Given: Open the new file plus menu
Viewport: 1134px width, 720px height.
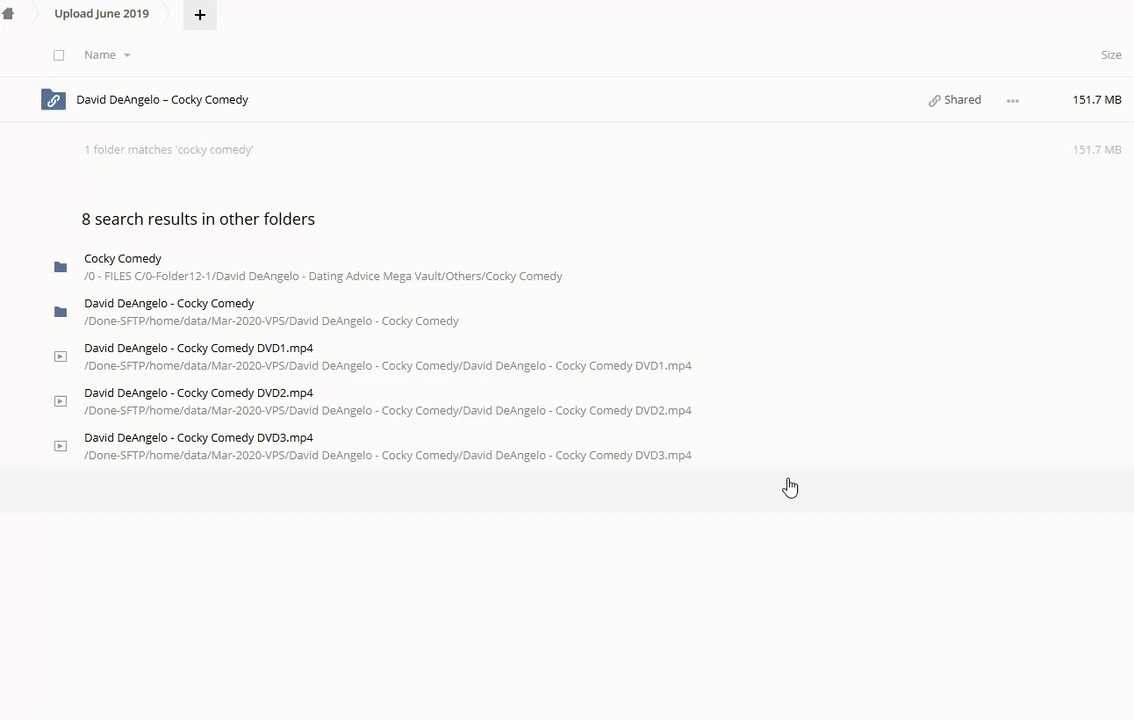Looking at the screenshot, I should click(200, 15).
